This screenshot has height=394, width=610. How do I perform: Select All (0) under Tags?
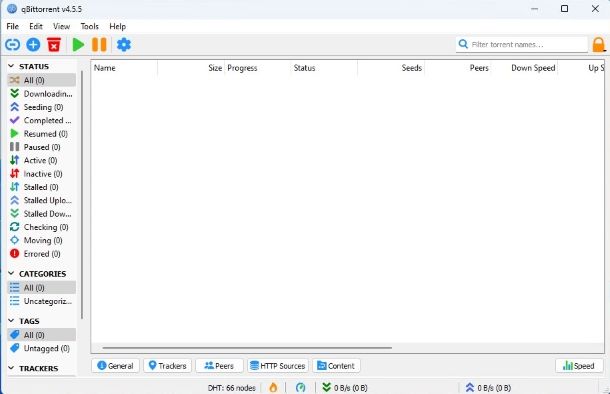(x=42, y=335)
